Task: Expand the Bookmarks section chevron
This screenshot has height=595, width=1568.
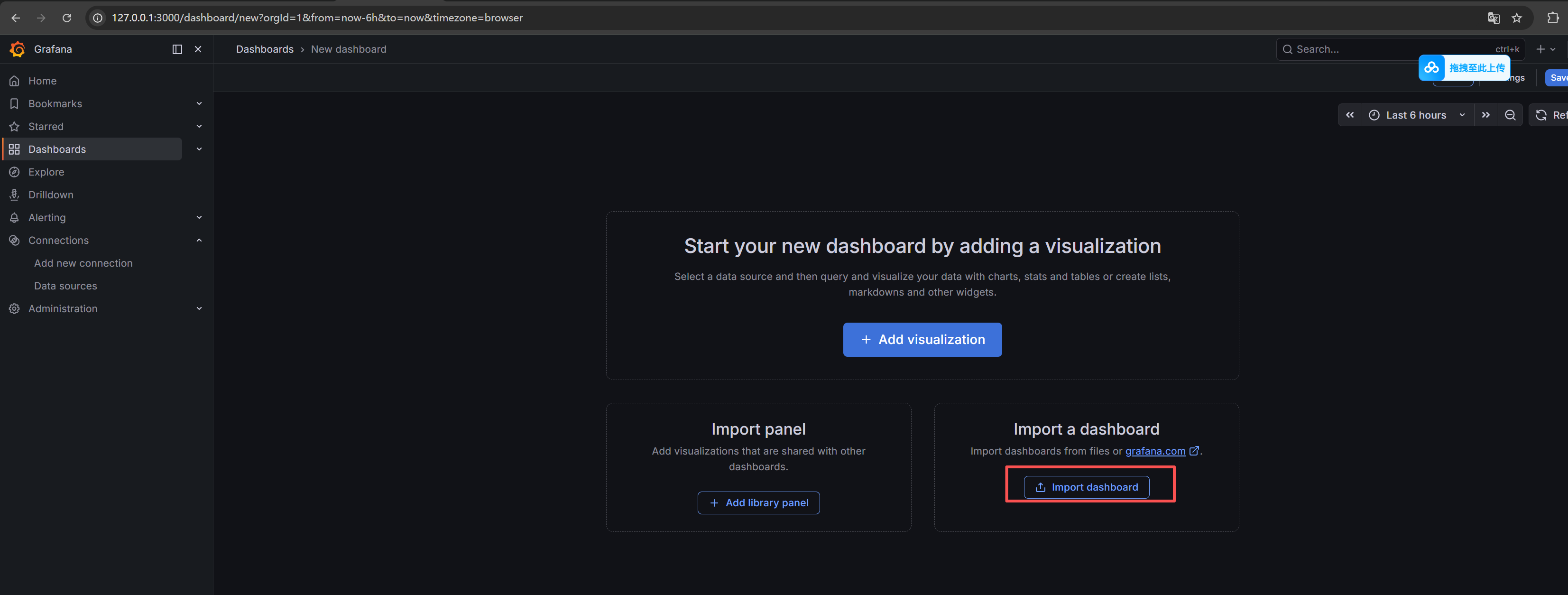Action: pos(199,103)
